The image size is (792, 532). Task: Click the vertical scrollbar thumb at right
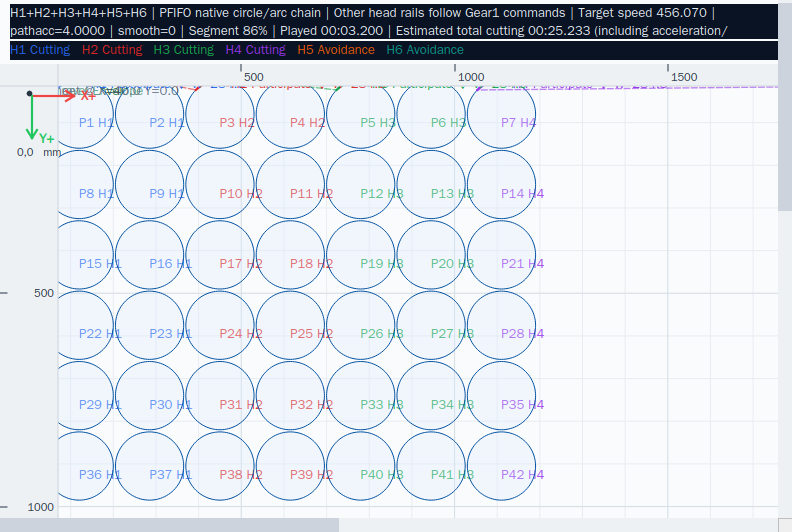point(785,106)
